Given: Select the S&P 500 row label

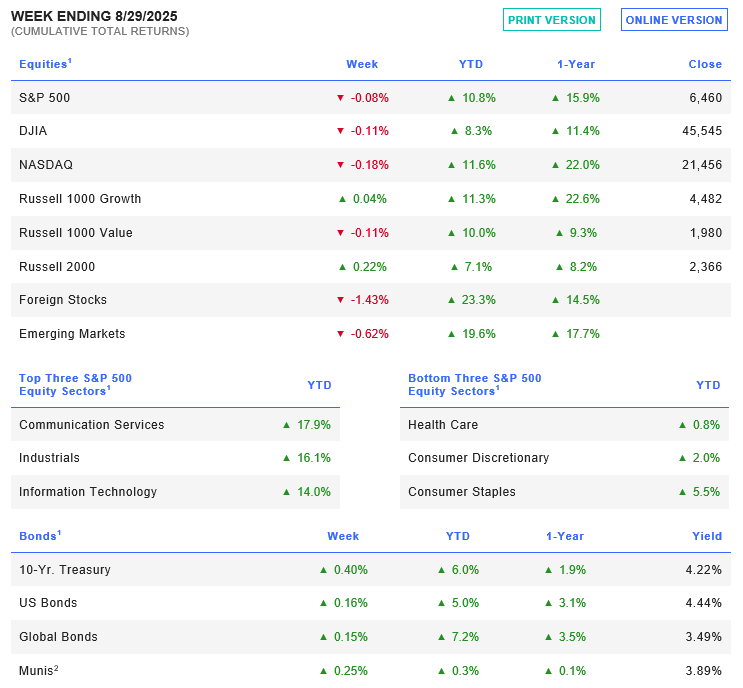Looking at the screenshot, I should [x=45, y=98].
